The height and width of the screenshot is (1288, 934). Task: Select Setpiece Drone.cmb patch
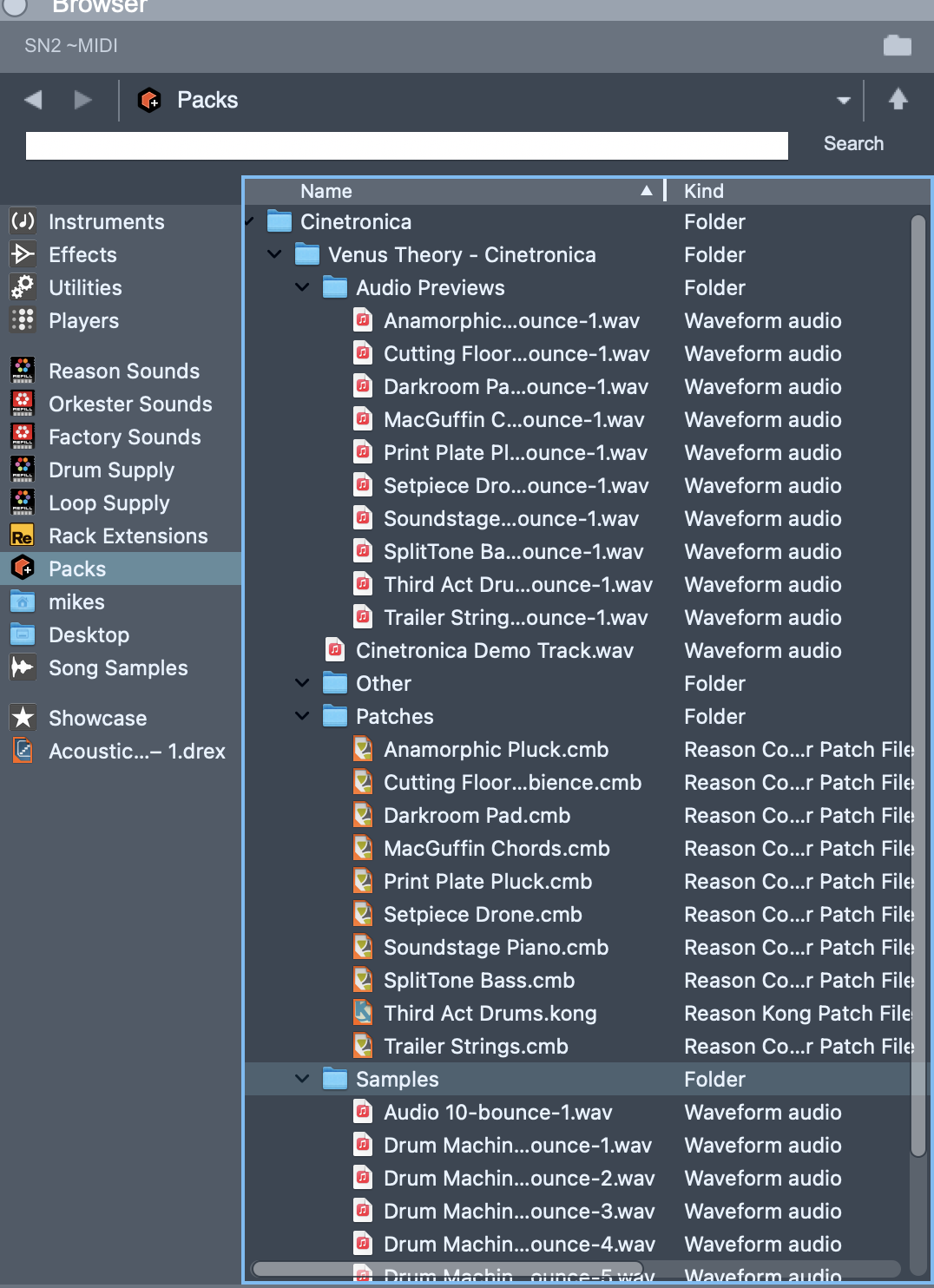(x=577, y=915)
